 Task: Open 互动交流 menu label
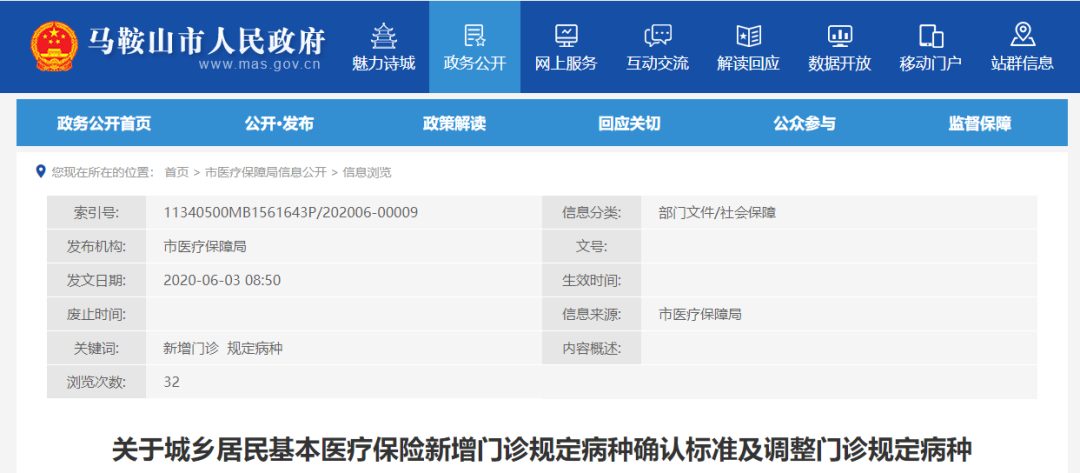657,64
